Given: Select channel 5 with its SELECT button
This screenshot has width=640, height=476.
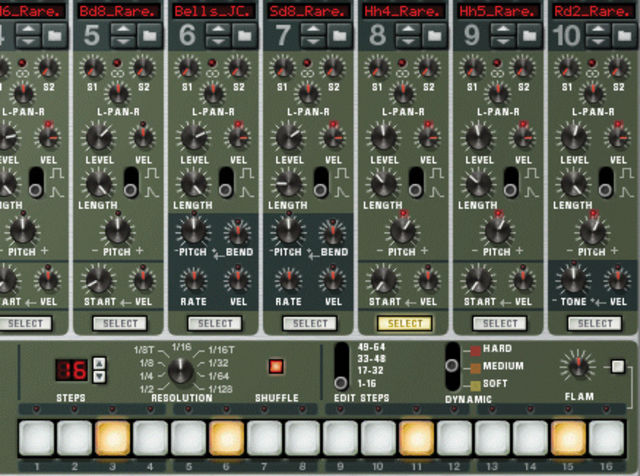Looking at the screenshot, I should click(x=120, y=323).
